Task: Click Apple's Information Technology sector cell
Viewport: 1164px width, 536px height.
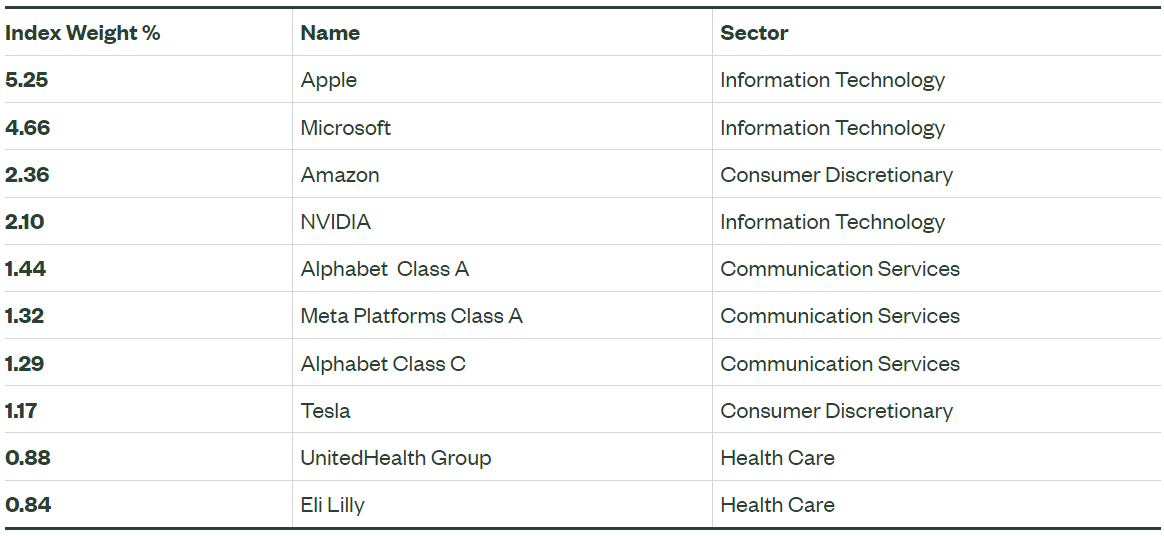Action: (832, 80)
